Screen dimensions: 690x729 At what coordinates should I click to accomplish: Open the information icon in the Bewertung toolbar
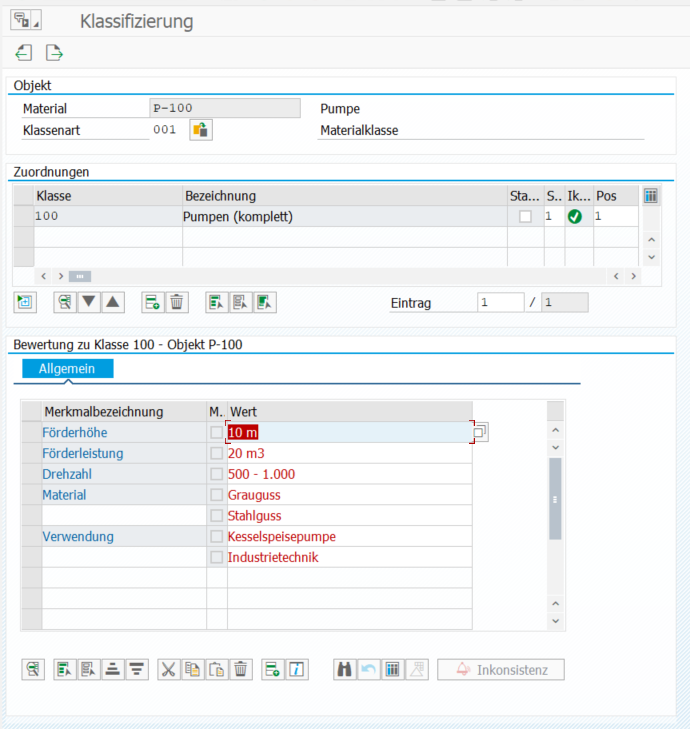tap(297, 669)
